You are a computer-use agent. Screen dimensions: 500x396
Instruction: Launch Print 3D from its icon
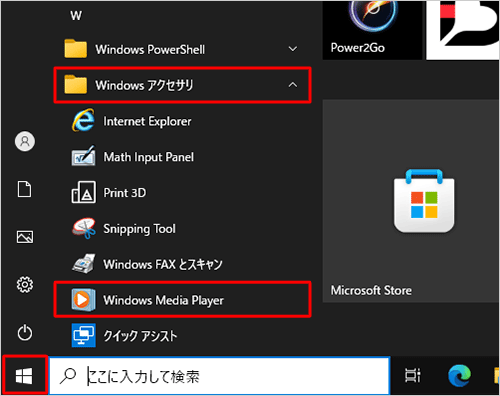tap(83, 192)
